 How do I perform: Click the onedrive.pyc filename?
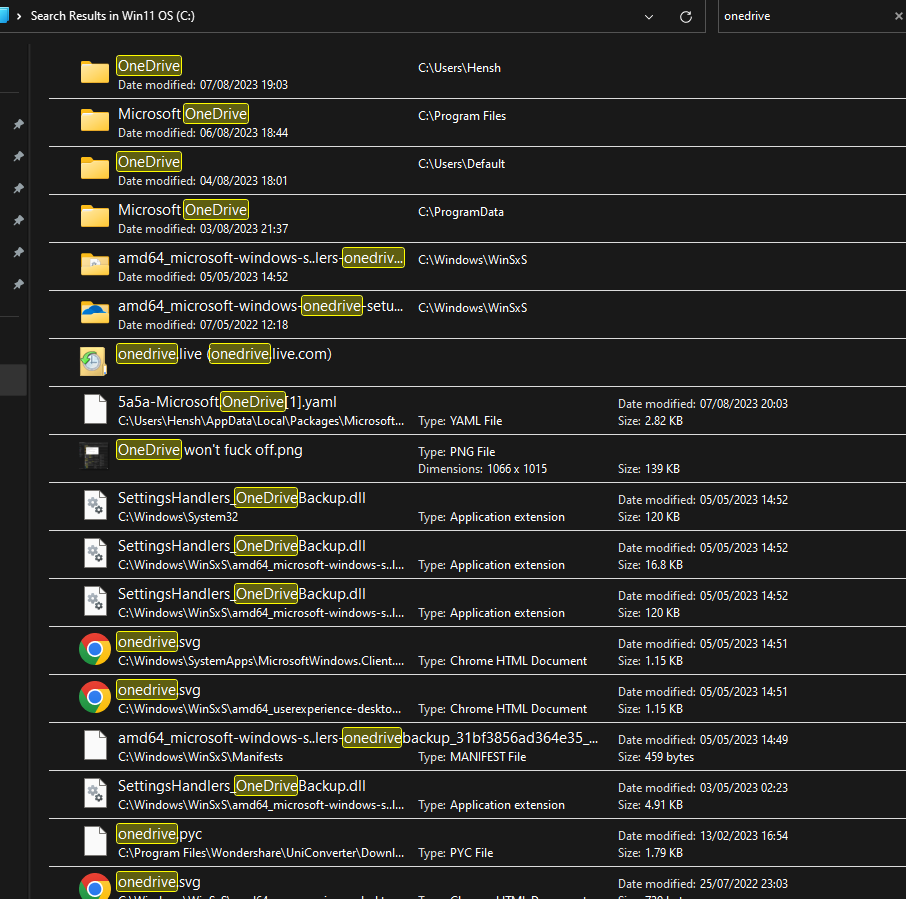tap(159, 834)
